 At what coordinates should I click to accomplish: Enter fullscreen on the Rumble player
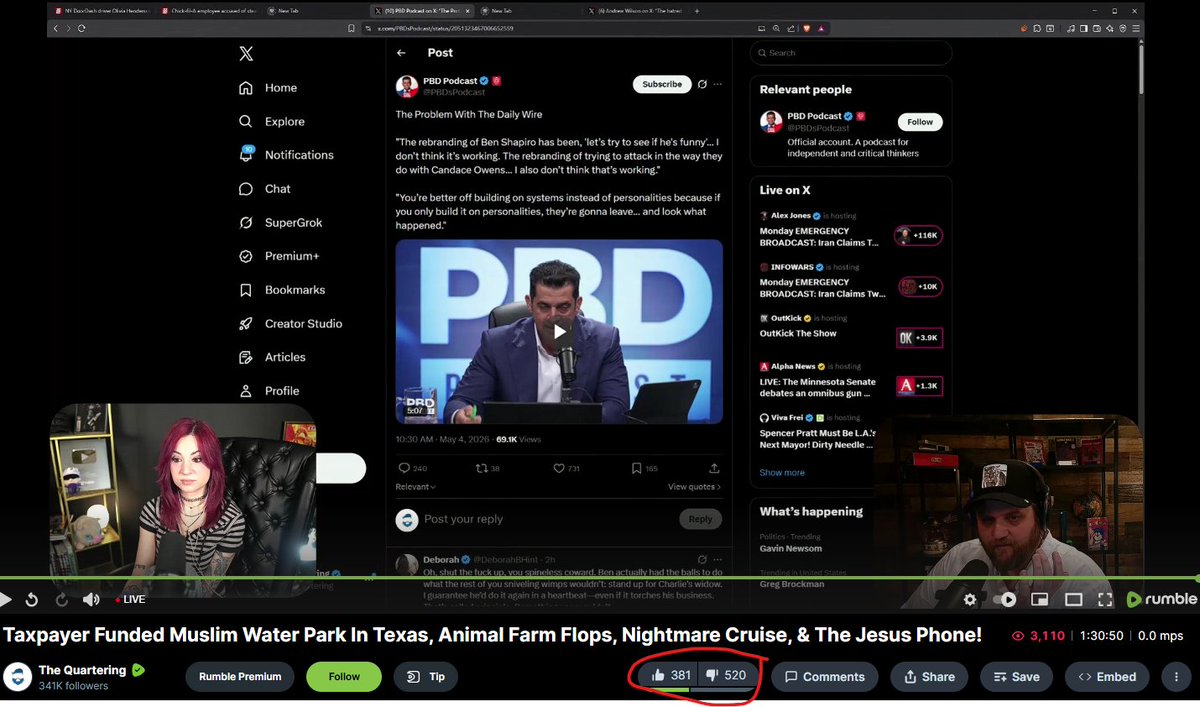1105,599
